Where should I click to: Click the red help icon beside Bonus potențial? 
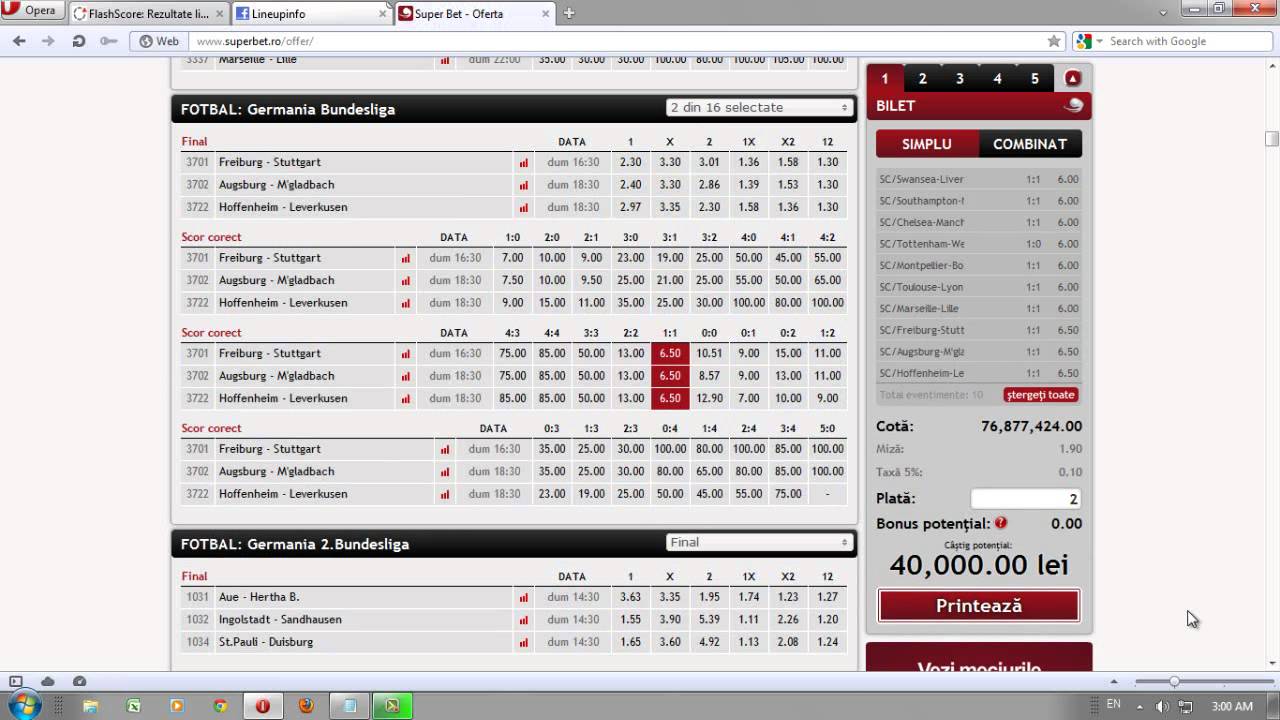[x=1001, y=523]
